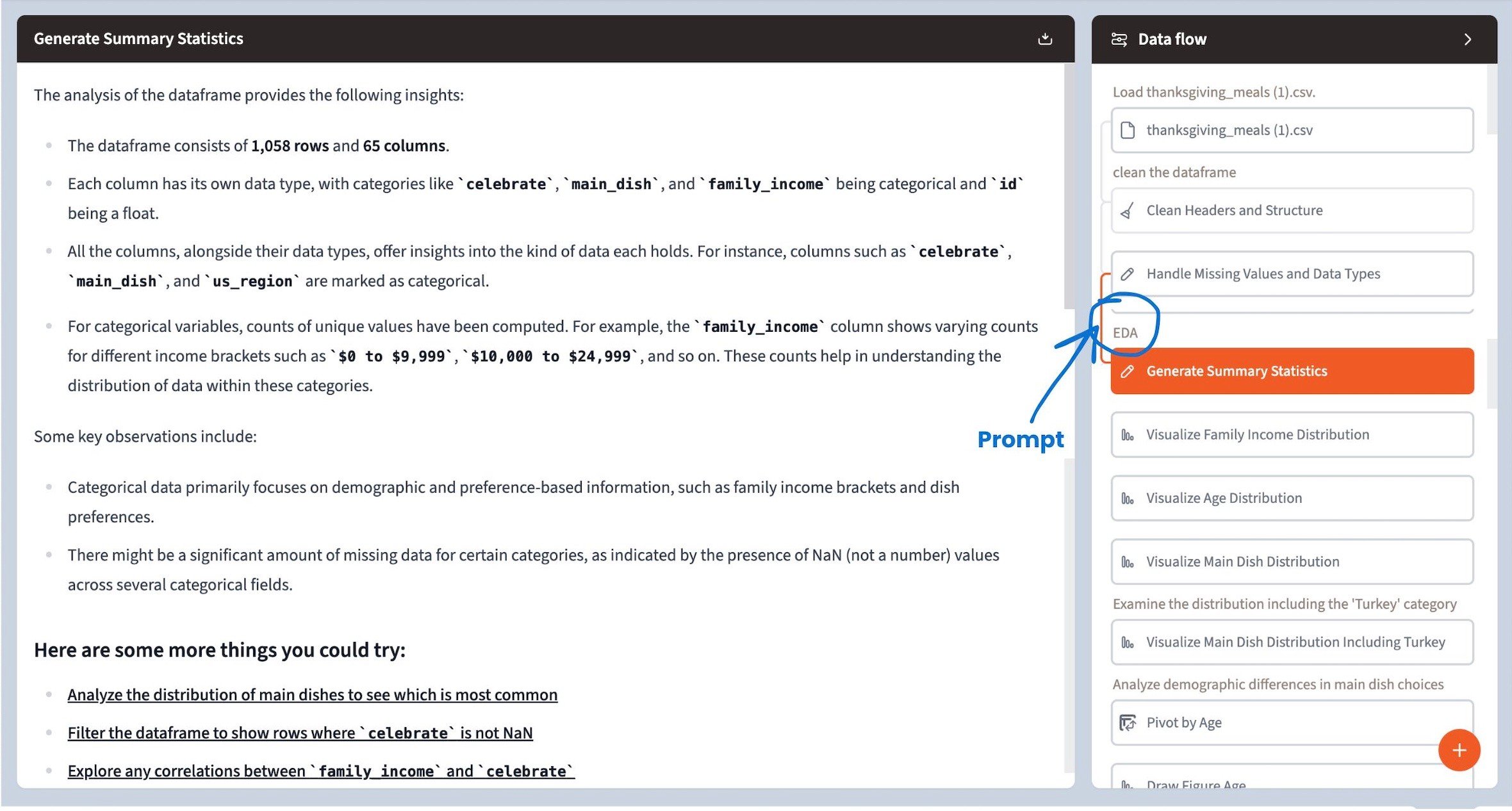Click the '65 columns' bold text
1512x811 pixels.
(404, 146)
